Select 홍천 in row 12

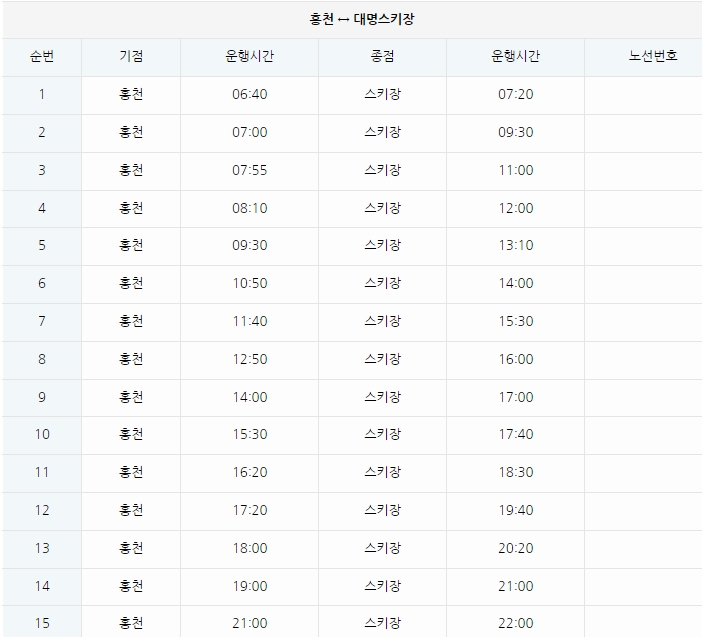pyautogui.click(x=131, y=510)
